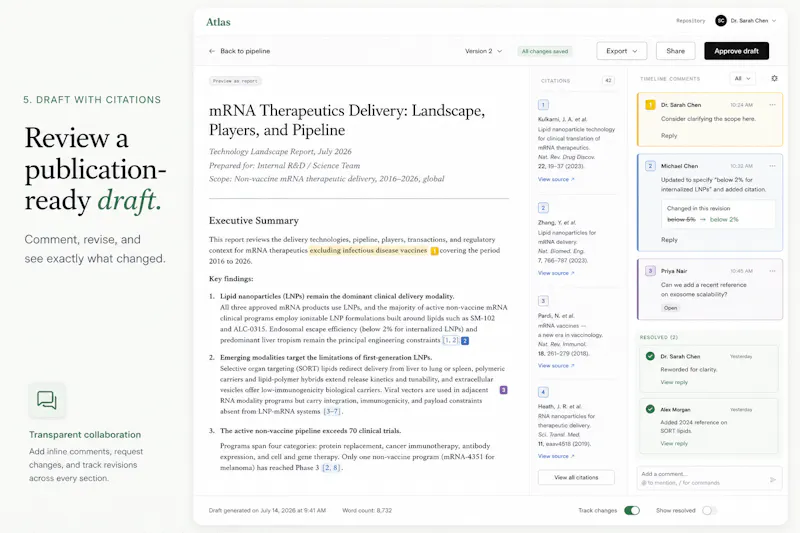Open the All comments filter dropdown
Viewport: 800px width, 533px height.
click(x=742, y=79)
